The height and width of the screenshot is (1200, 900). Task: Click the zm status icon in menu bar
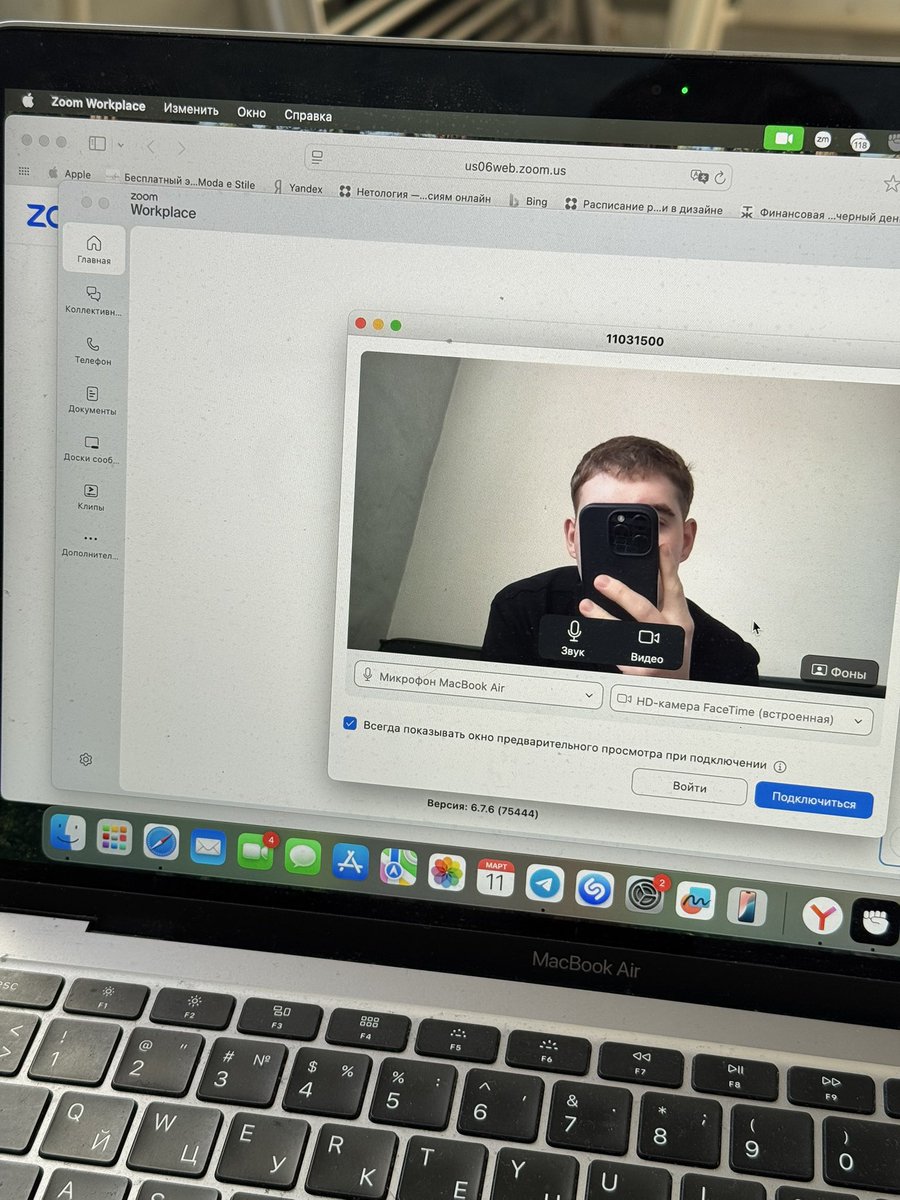pyautogui.click(x=822, y=140)
